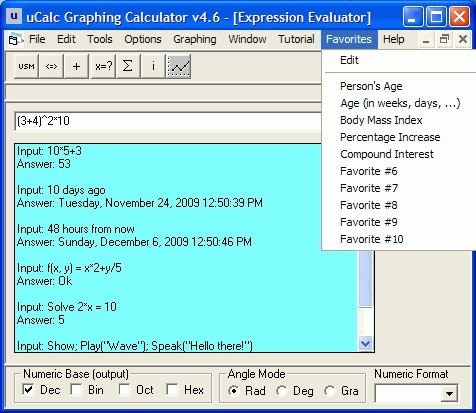Image resolution: width=476 pixels, height=413 pixels.
Task: Minimize the inner Expression Evaluator window
Action: click(x=426, y=40)
